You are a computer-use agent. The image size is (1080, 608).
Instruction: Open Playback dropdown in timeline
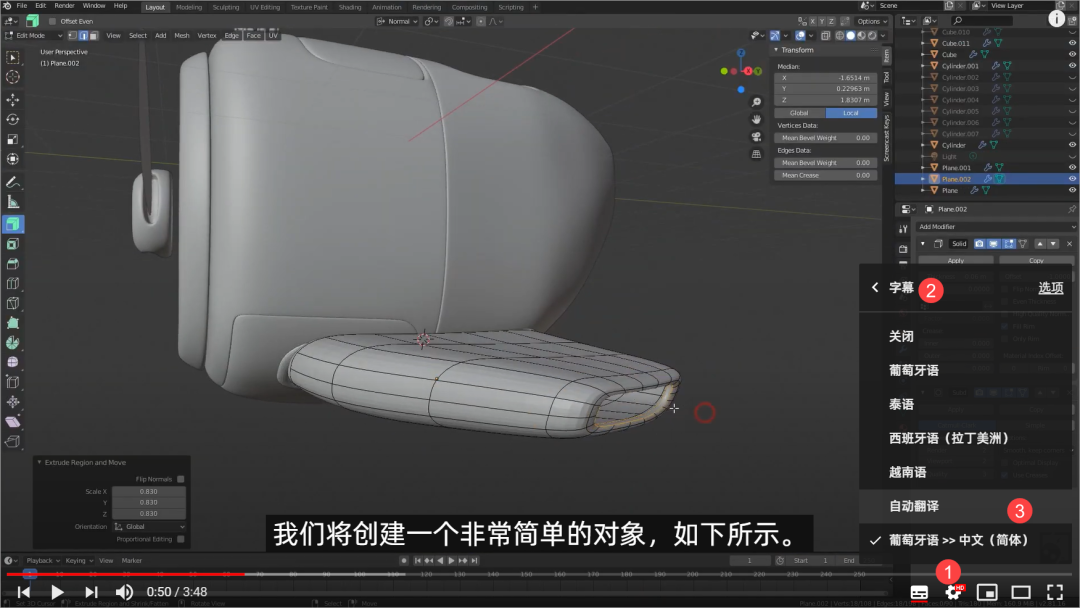(x=43, y=560)
